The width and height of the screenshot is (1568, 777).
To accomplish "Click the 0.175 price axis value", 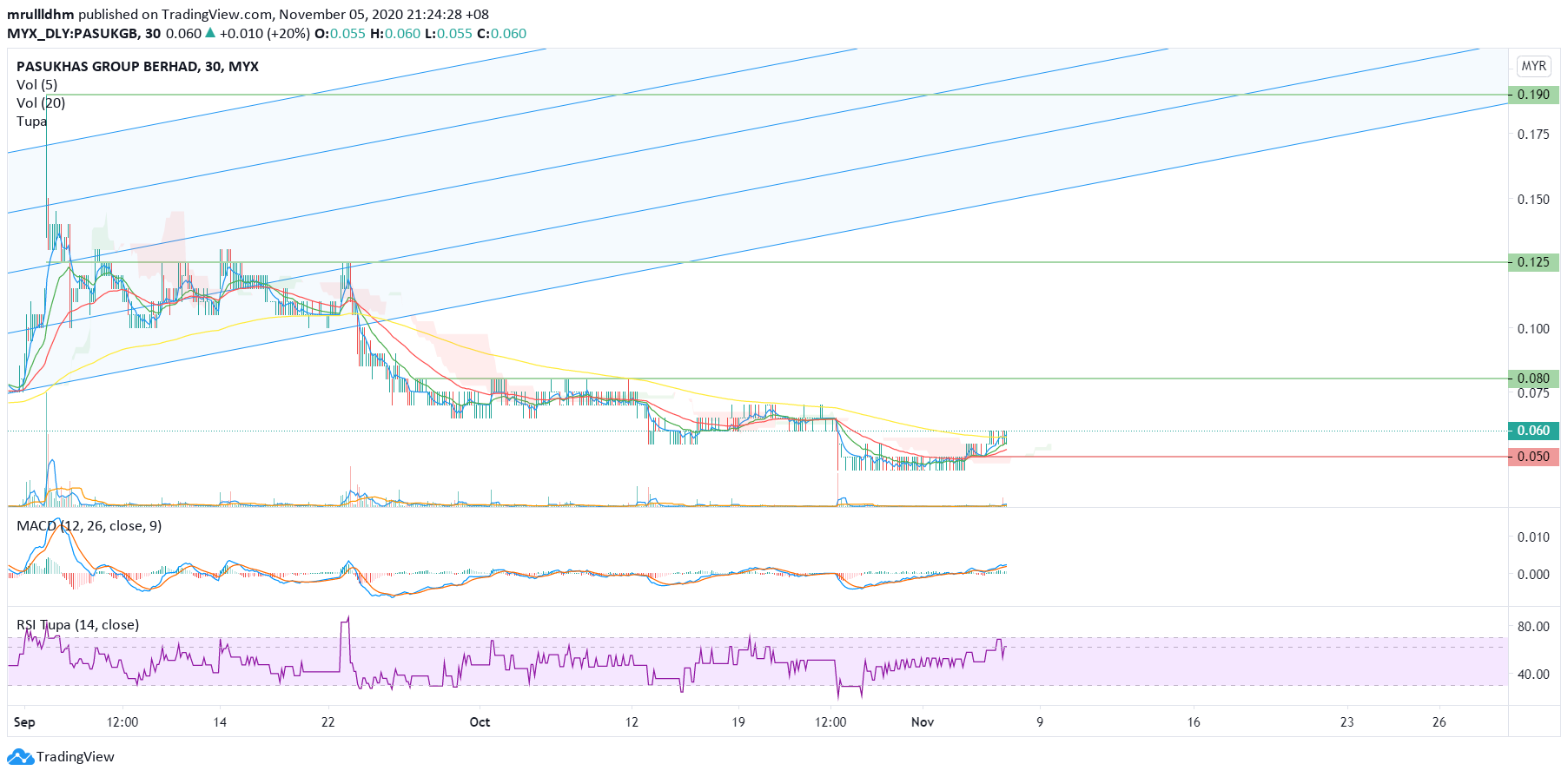I will (1533, 135).
